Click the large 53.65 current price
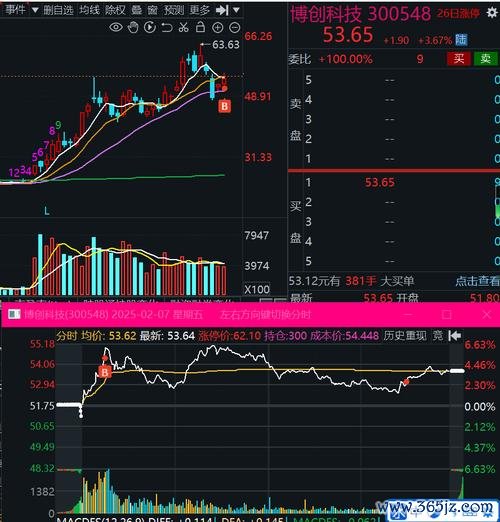The height and width of the screenshot is (522, 500). 348,35
